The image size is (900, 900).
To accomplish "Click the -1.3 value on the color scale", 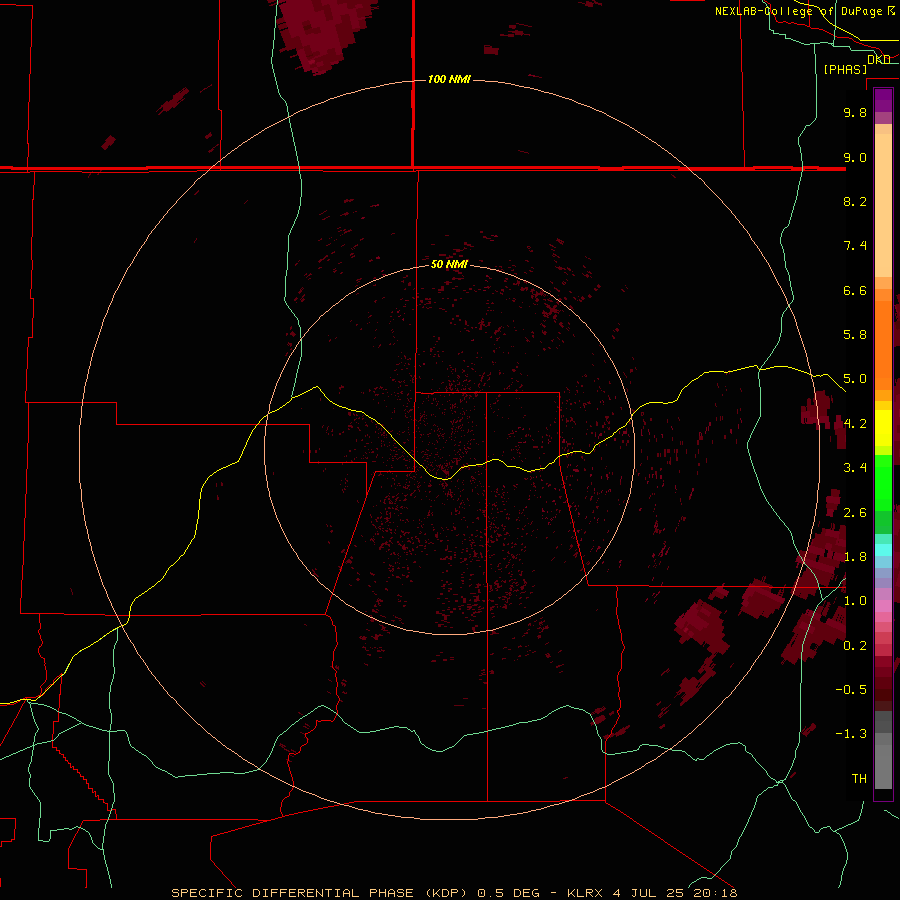I will point(851,734).
